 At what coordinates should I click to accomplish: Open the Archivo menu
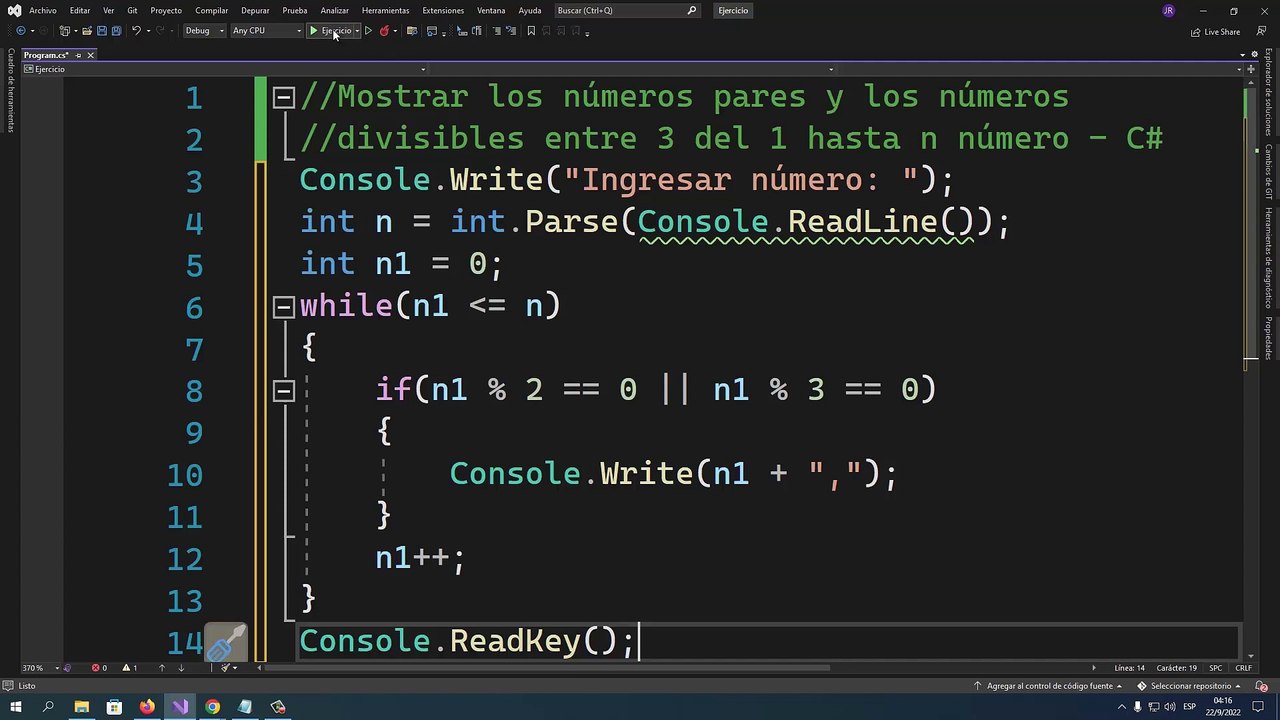click(43, 10)
